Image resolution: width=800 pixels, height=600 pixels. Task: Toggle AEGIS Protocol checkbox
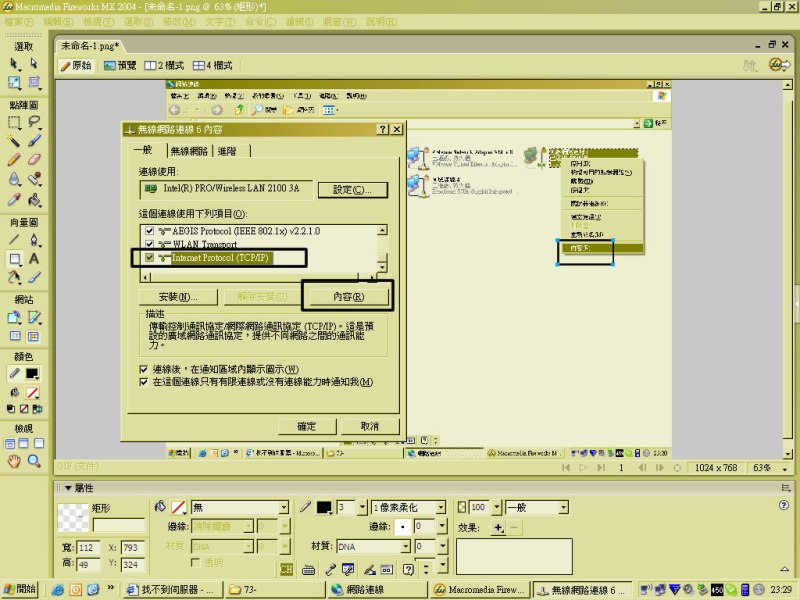coord(149,231)
